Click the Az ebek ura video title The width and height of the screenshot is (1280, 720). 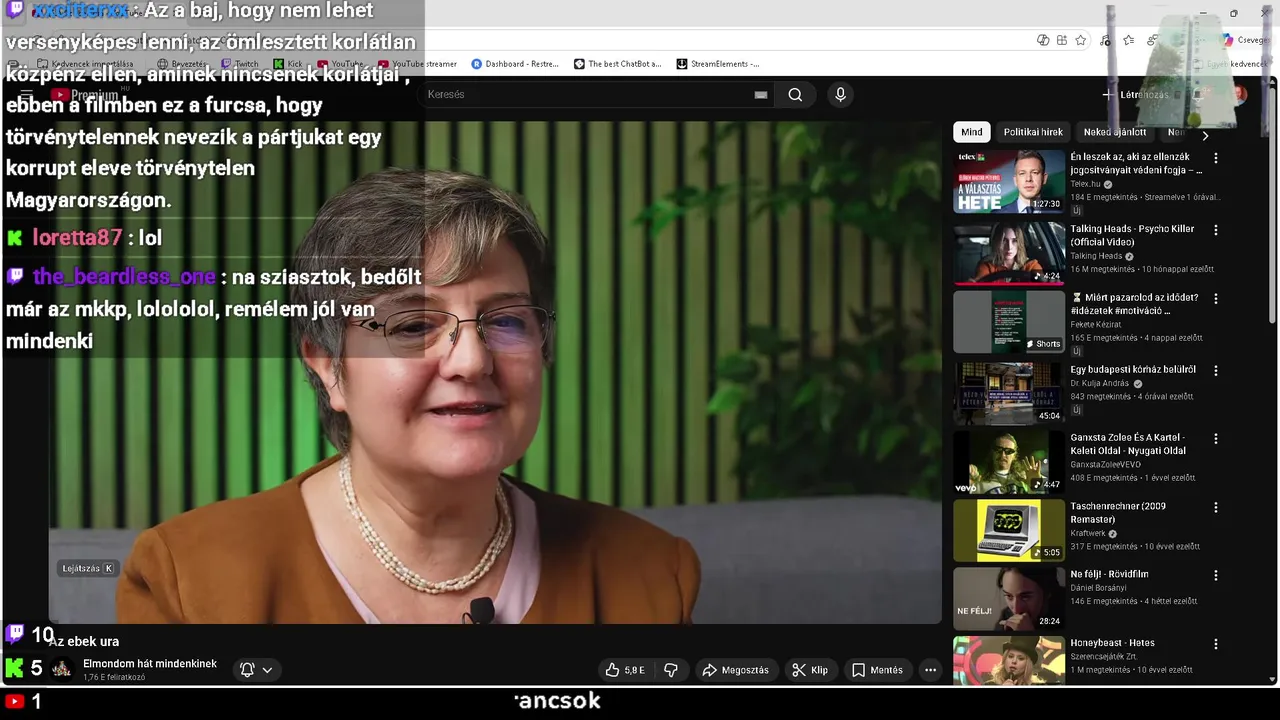[x=84, y=642]
